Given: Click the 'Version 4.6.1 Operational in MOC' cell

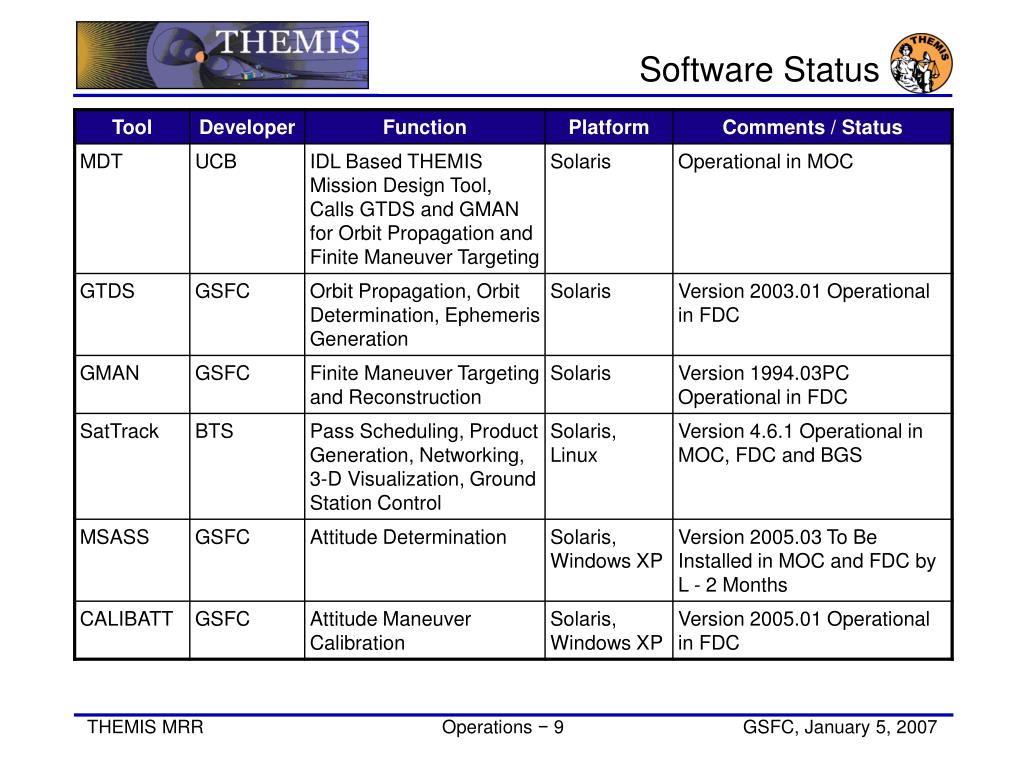Looking at the screenshot, I should point(812,466).
